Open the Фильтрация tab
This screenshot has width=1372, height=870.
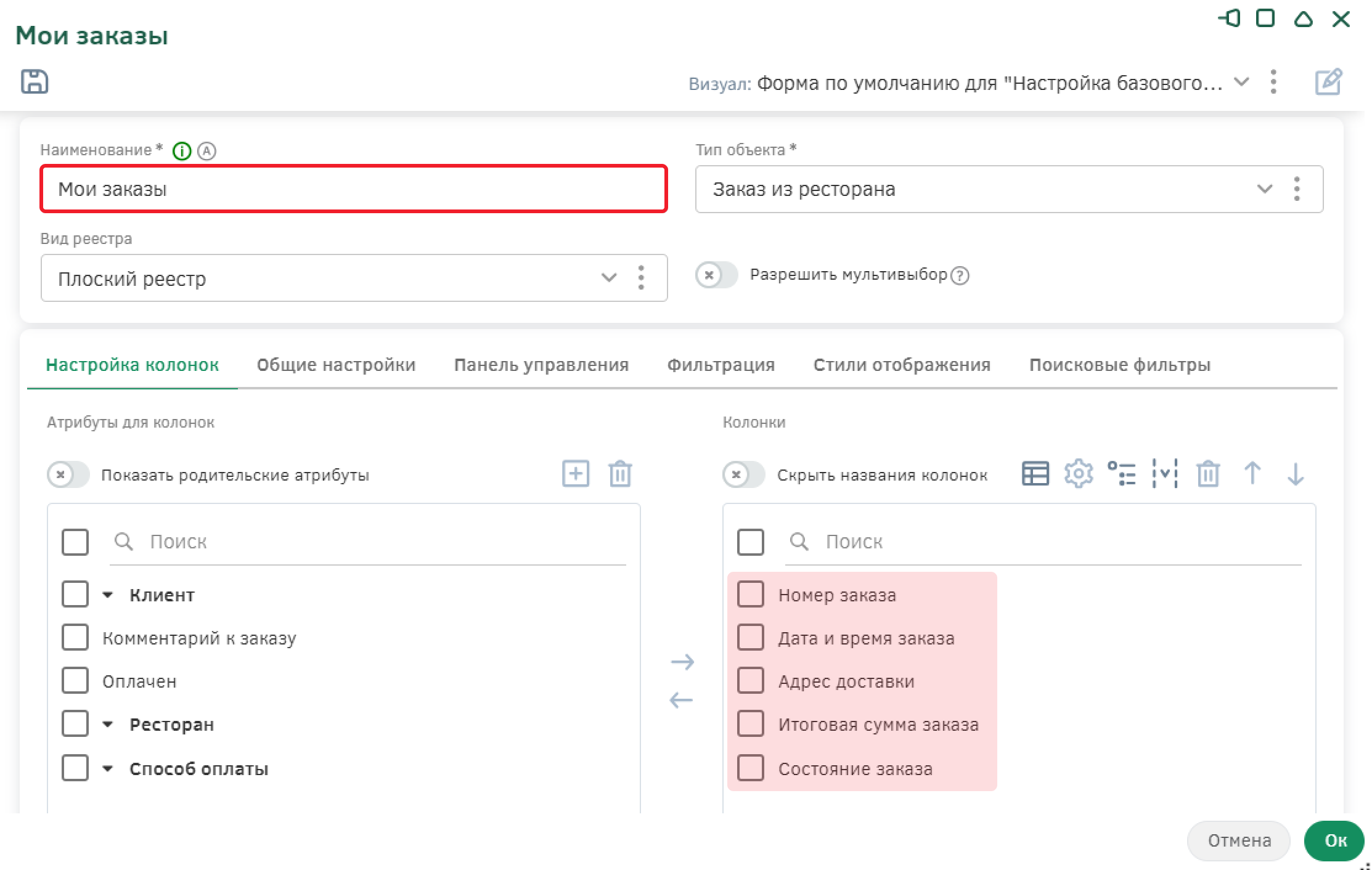pyautogui.click(x=721, y=365)
